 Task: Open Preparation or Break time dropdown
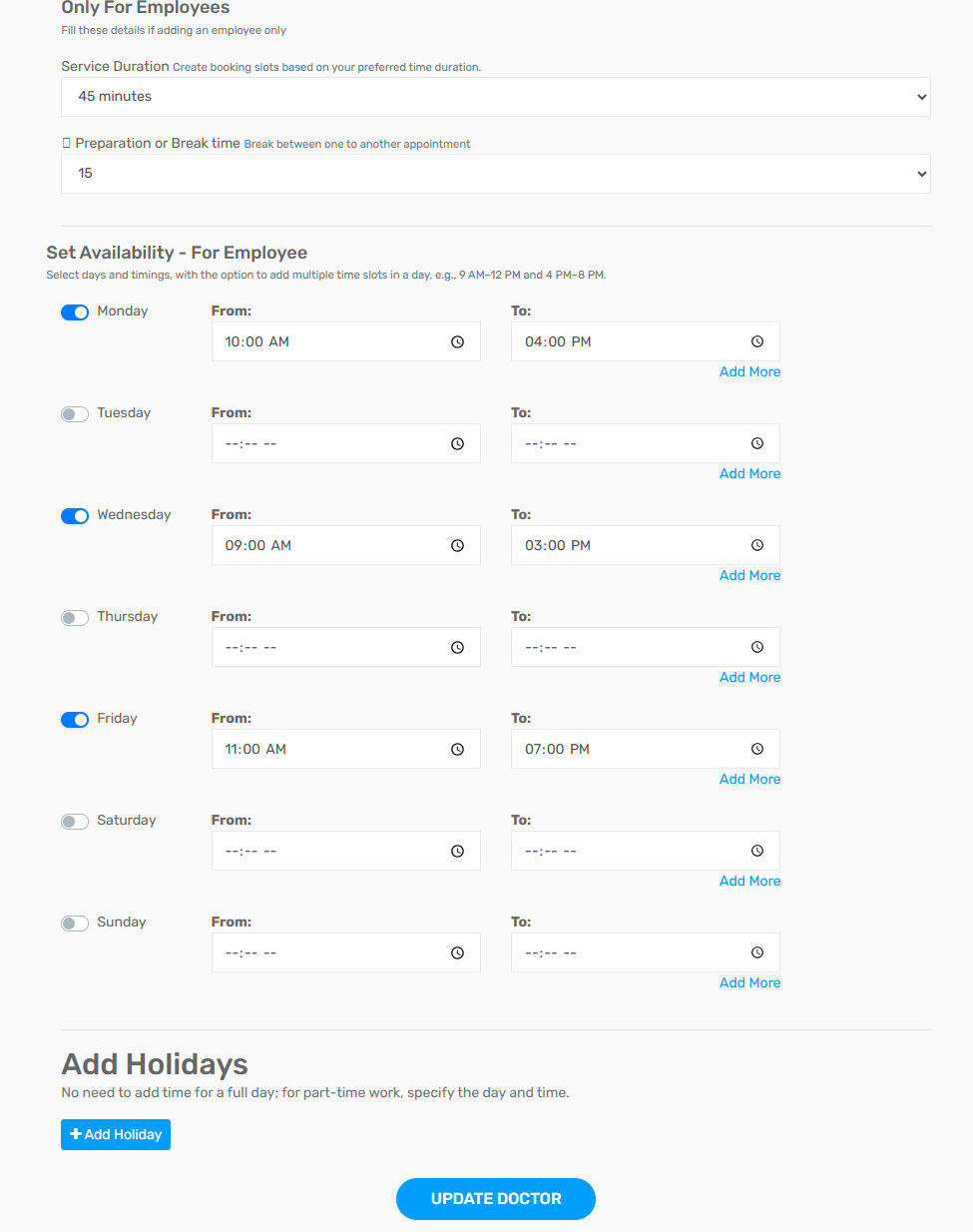click(495, 174)
